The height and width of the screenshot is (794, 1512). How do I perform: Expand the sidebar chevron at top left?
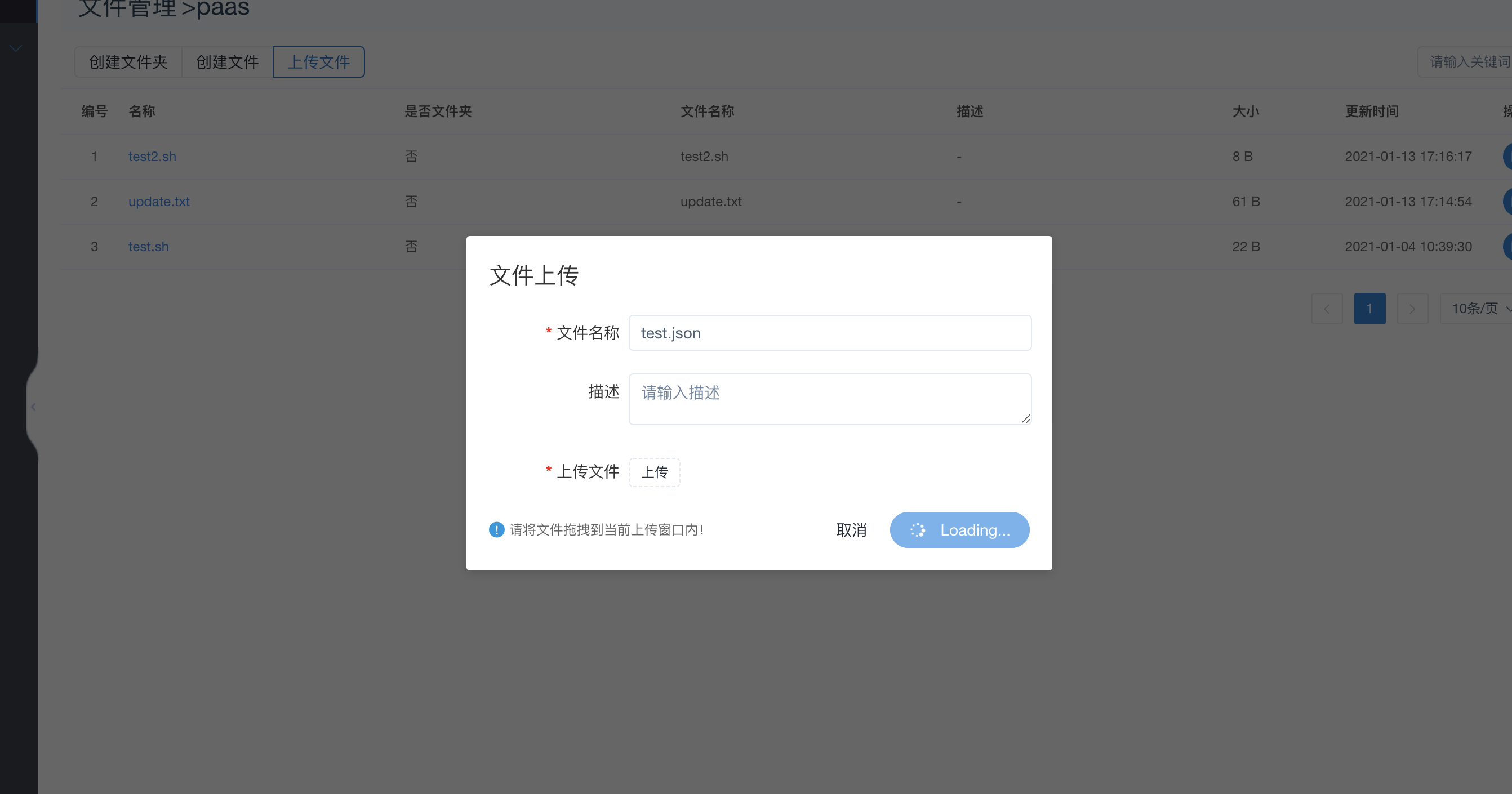(x=16, y=48)
